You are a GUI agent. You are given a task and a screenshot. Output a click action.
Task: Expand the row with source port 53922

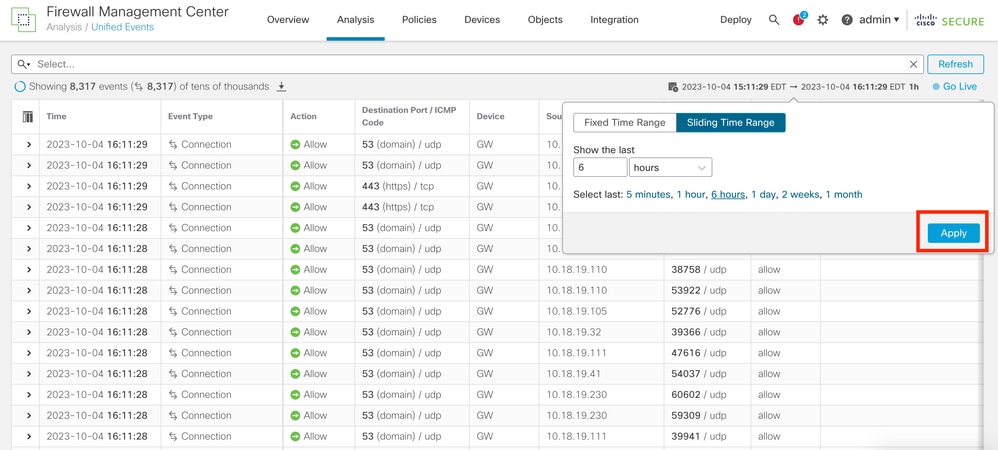pos(29,290)
